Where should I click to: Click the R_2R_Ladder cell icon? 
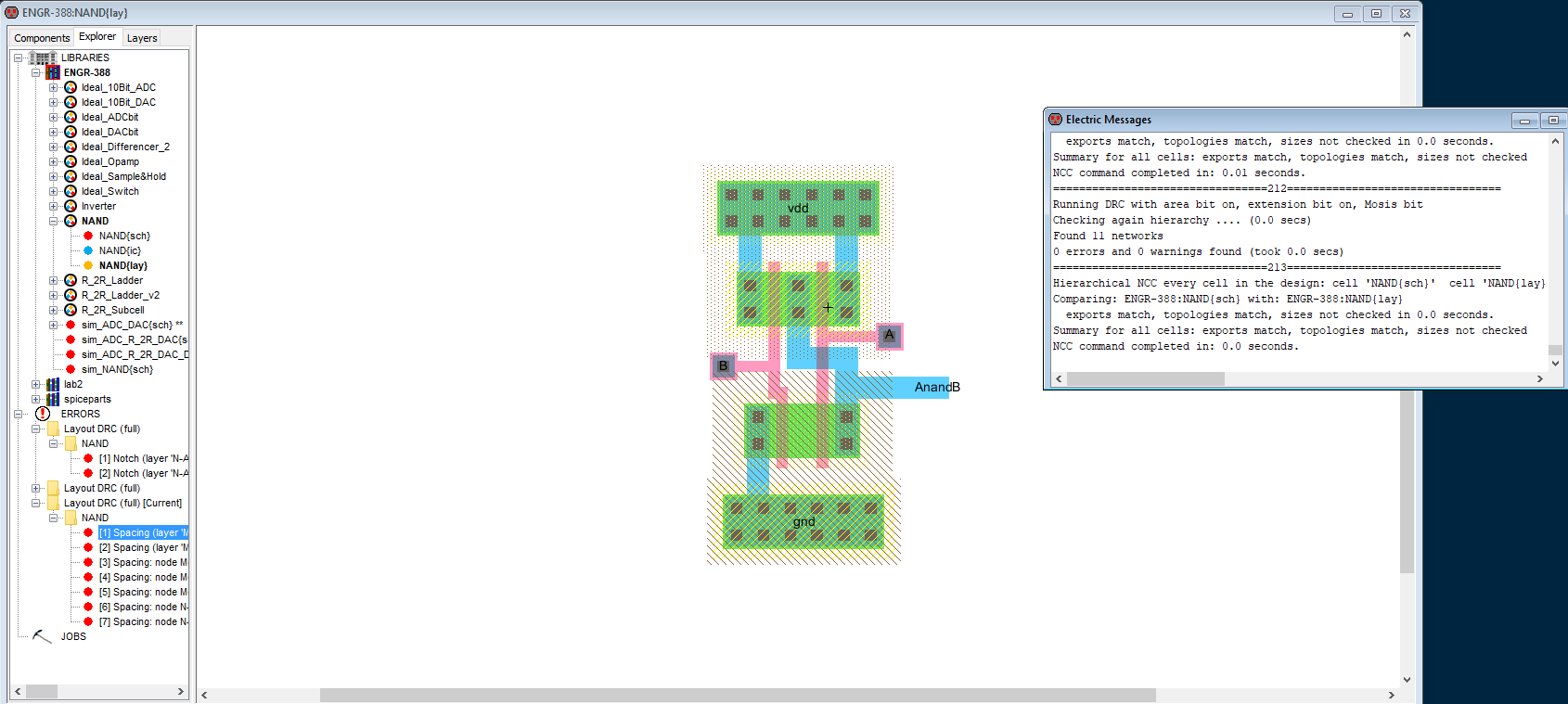[71, 280]
